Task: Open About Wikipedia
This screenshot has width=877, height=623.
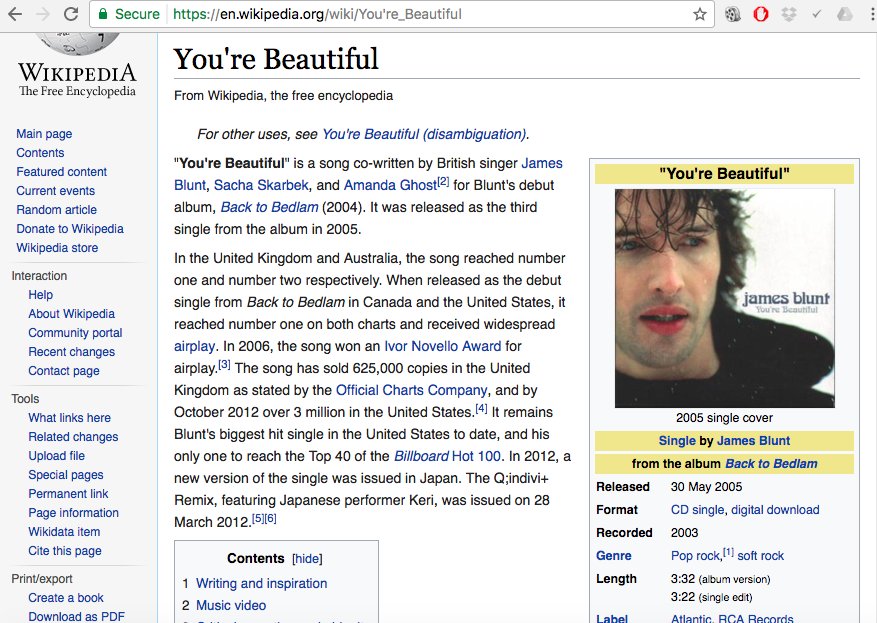Action: 72,314
